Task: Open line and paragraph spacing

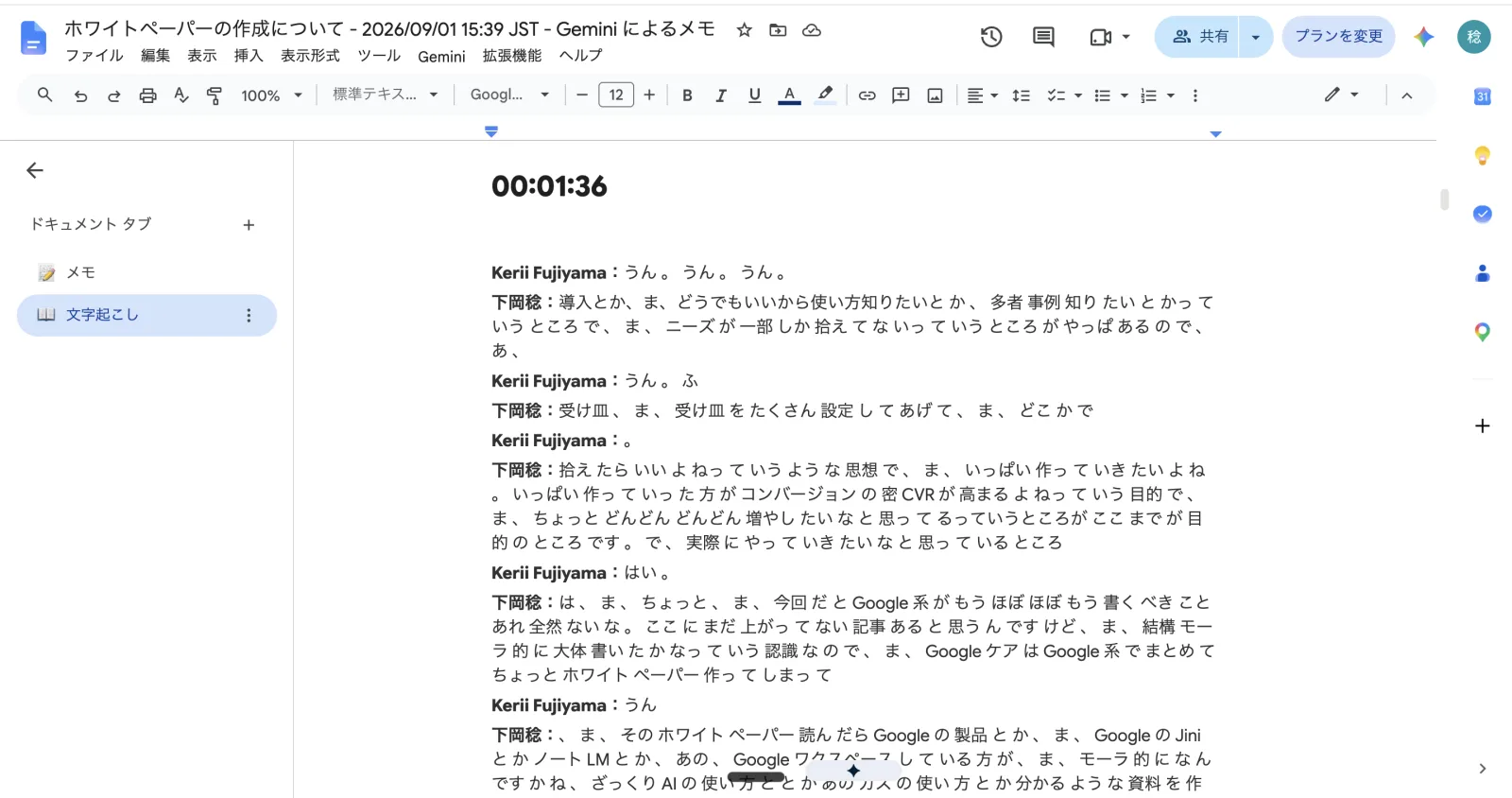Action: [x=1021, y=95]
